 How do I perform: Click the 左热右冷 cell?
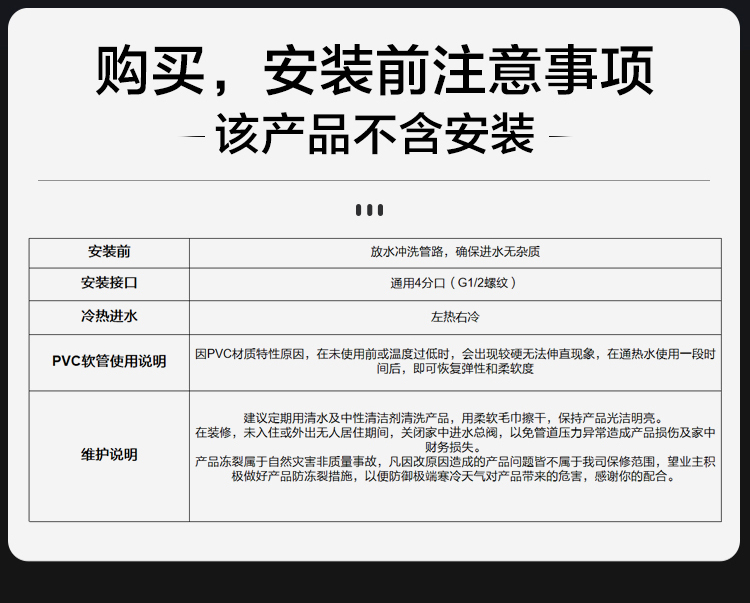coord(455,316)
